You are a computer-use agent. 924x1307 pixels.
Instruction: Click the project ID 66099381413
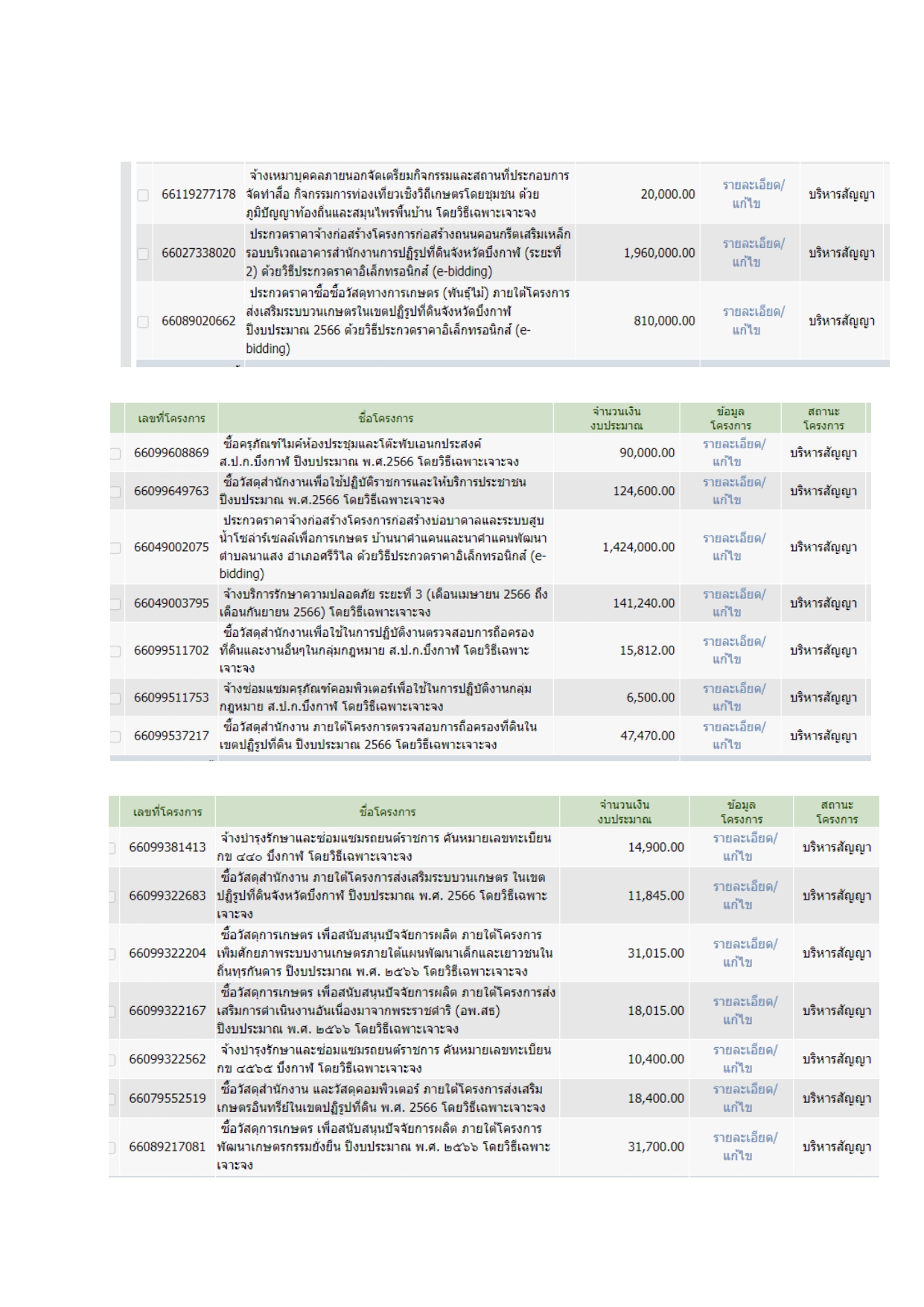click(167, 847)
